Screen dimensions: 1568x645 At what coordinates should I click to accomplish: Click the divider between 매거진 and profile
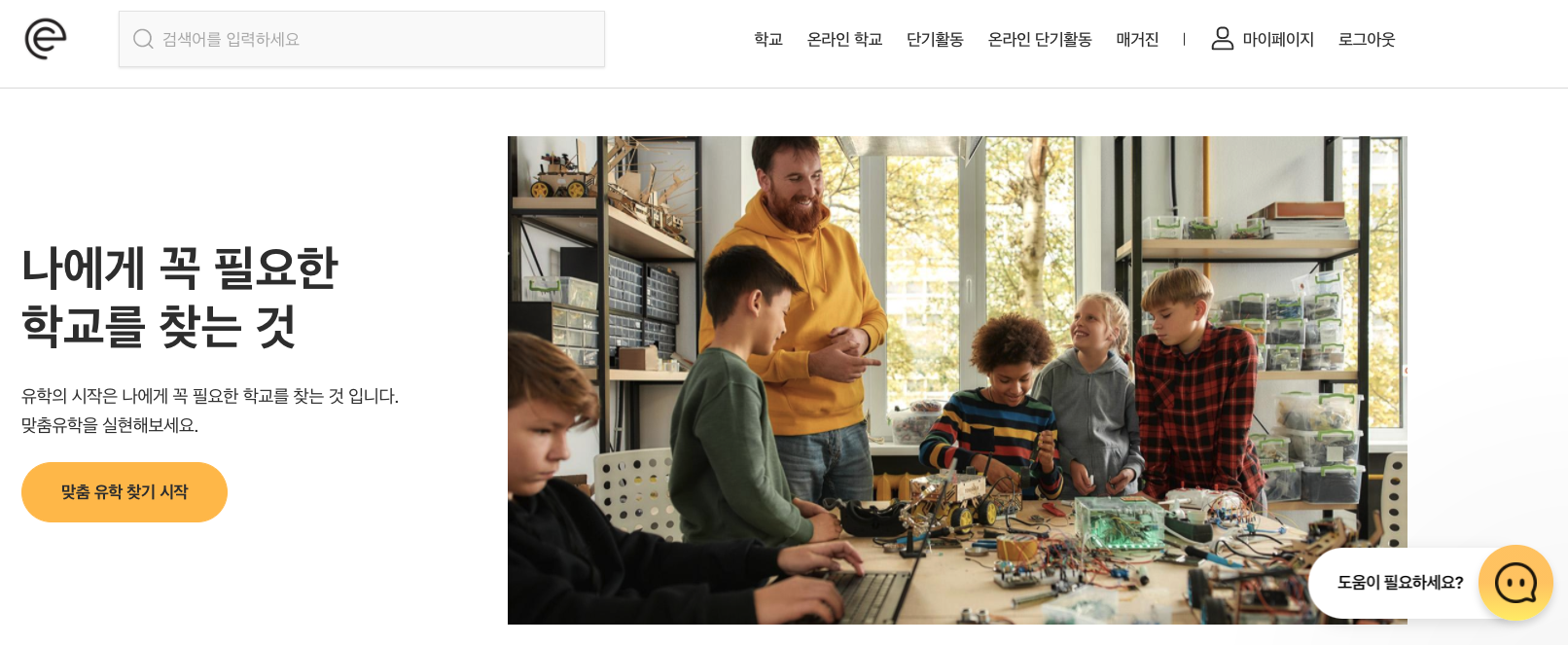(x=1184, y=39)
